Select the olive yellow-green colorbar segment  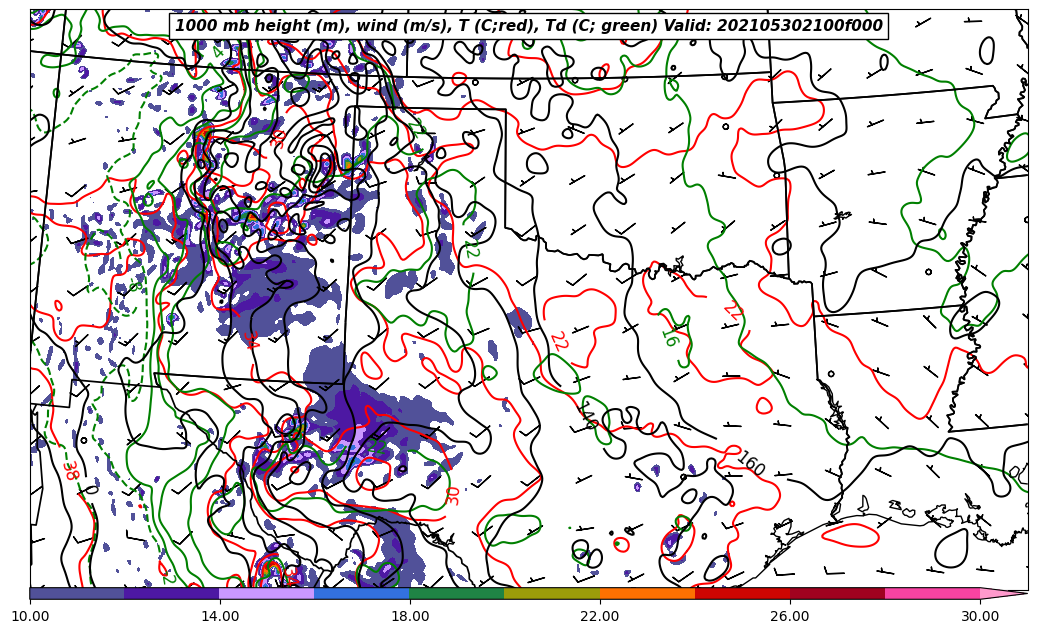pos(552,593)
